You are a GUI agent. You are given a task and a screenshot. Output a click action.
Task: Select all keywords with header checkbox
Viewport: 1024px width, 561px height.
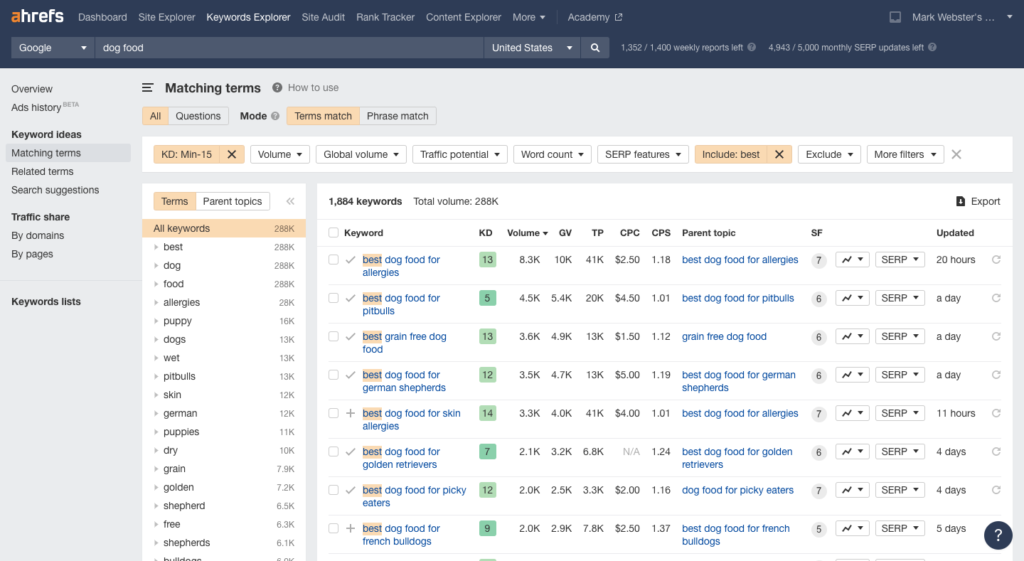[x=334, y=233]
